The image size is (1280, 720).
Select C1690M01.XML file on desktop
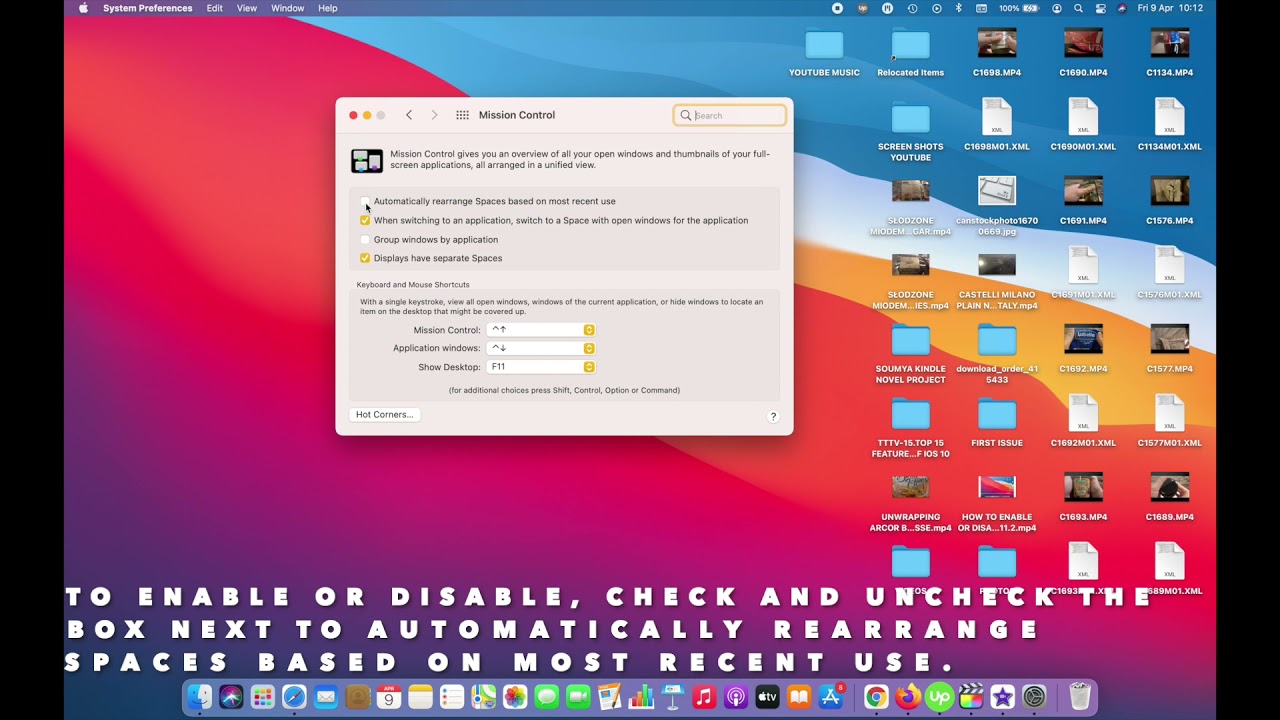[x=1083, y=125]
